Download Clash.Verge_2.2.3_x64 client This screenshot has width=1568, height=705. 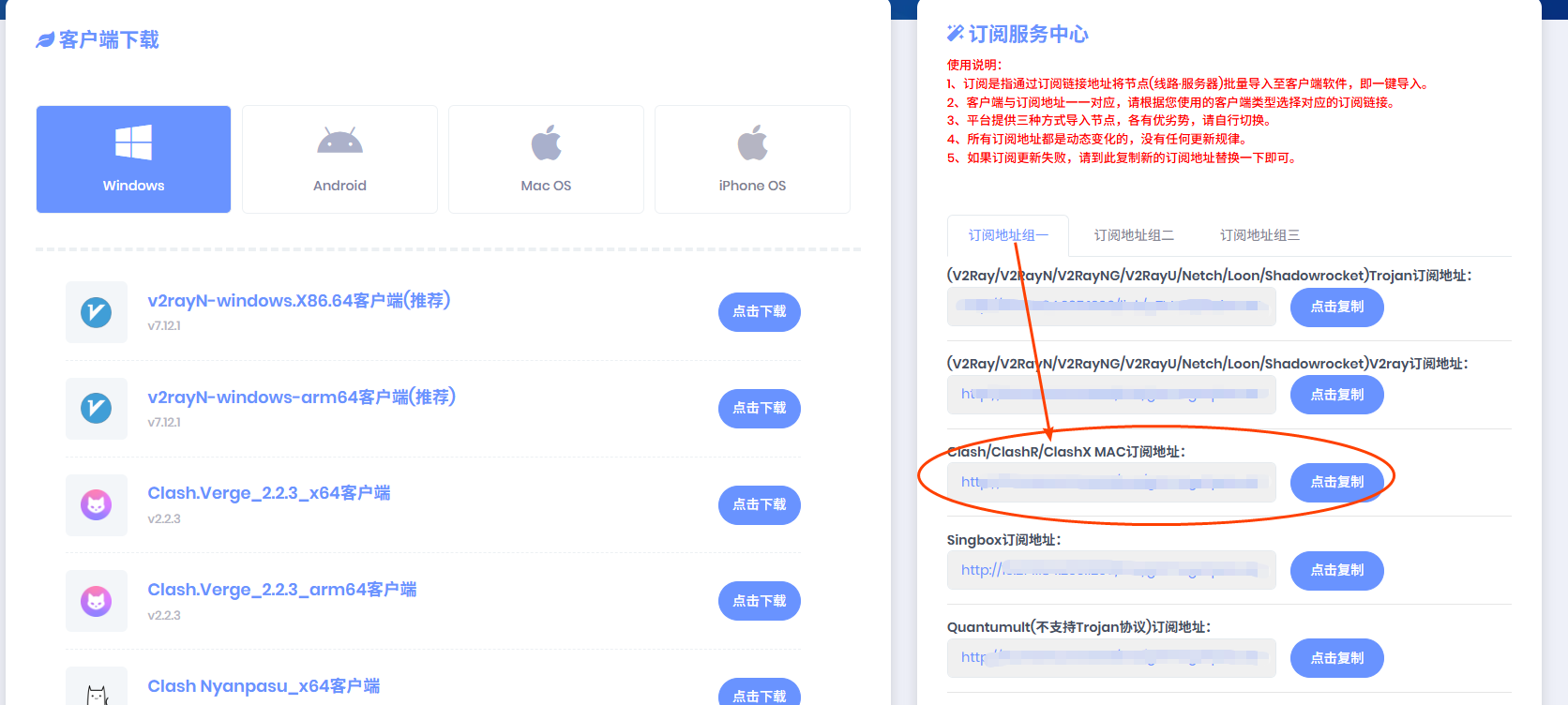760,505
